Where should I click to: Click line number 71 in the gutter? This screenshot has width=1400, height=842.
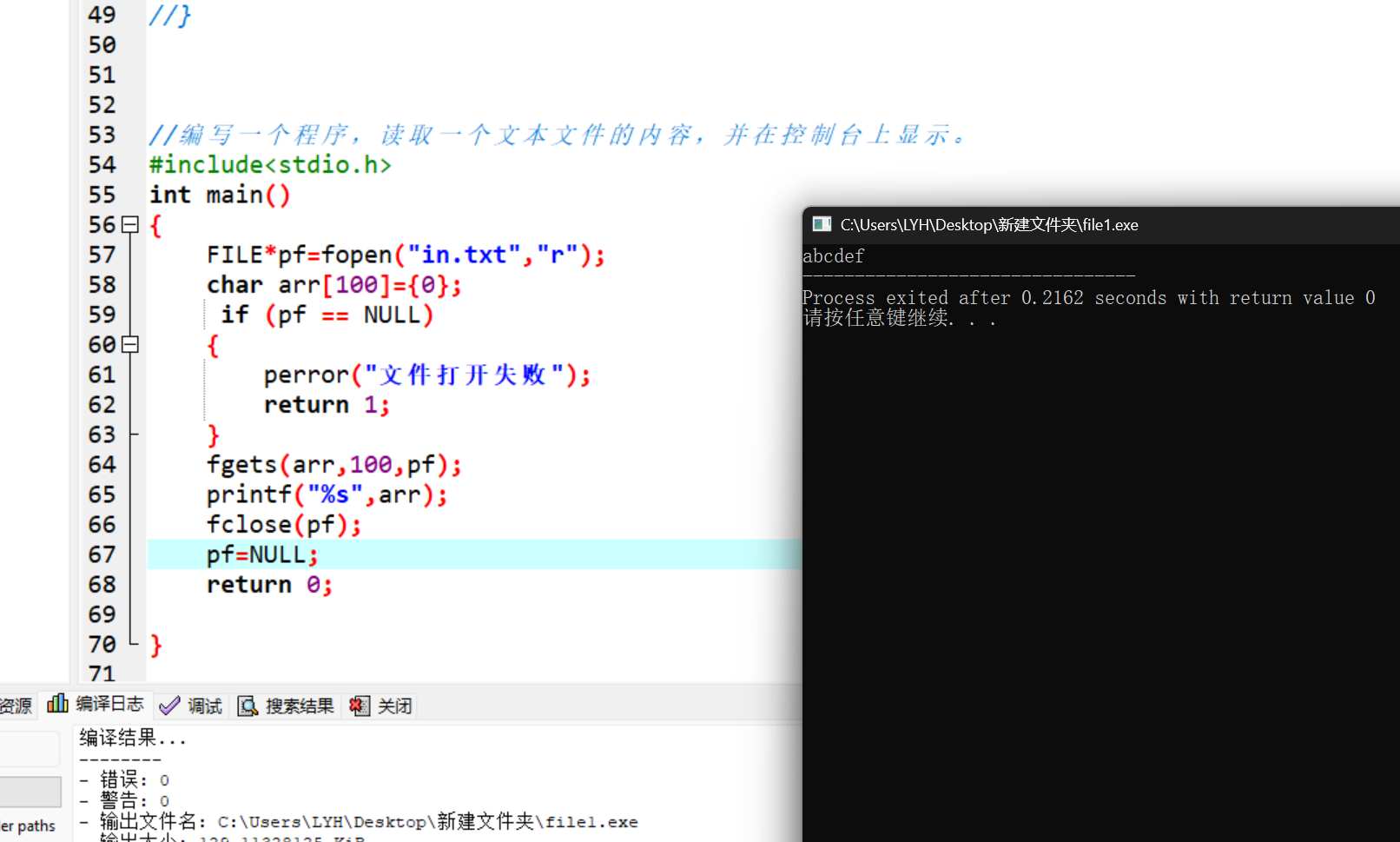click(x=102, y=673)
